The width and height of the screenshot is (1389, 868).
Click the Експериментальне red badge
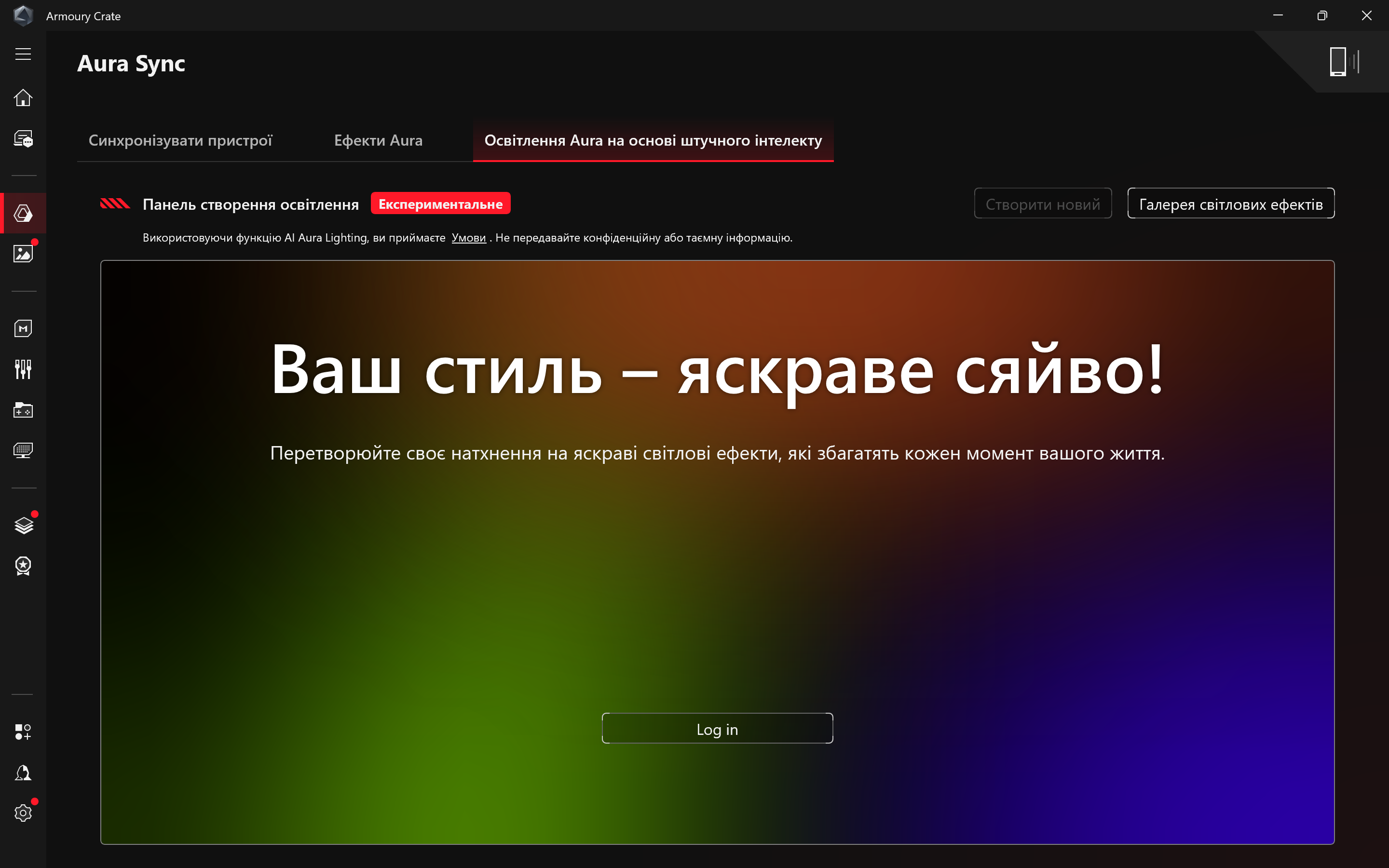tap(440, 204)
